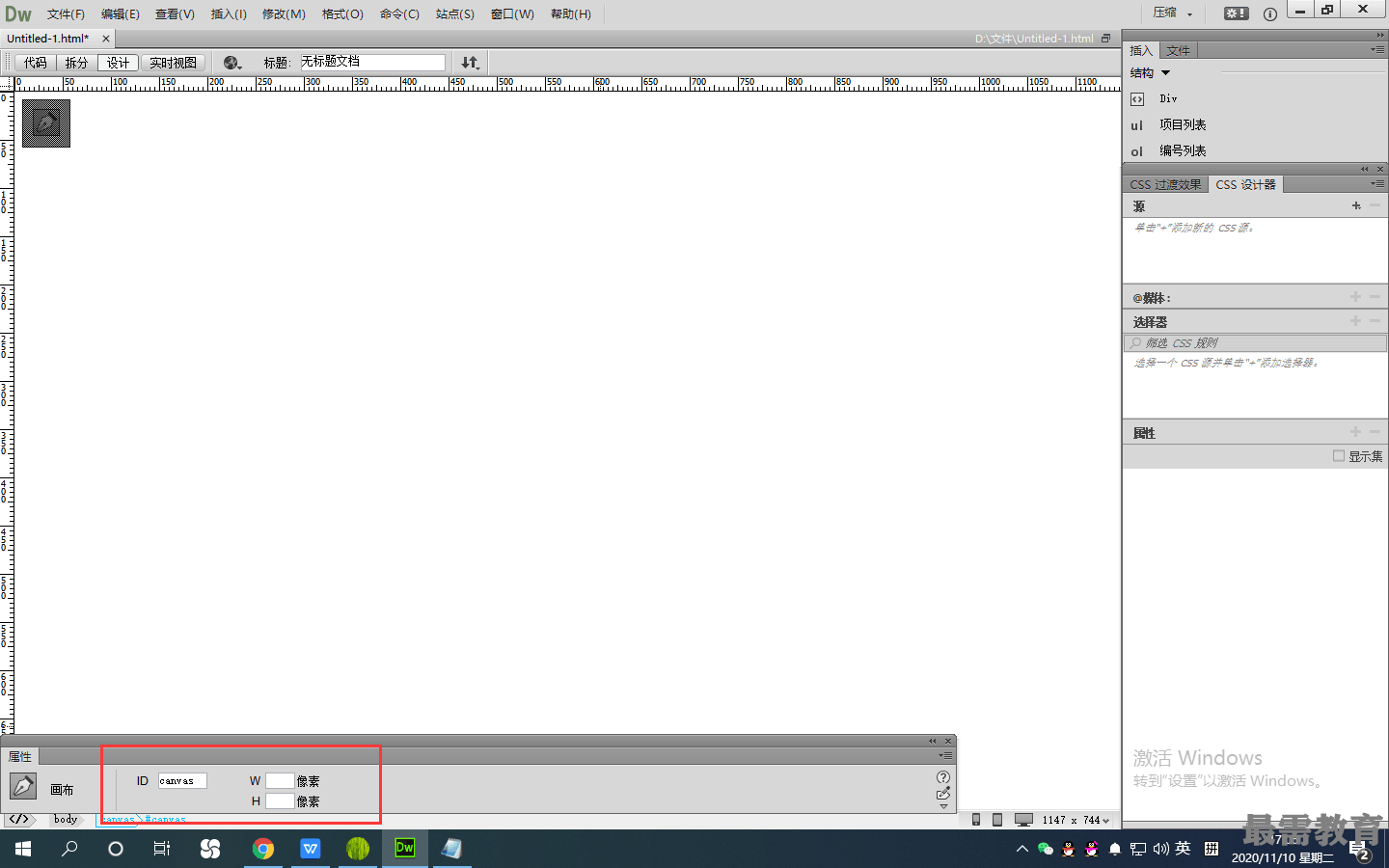1389x868 pixels.
Task: Expand the properties panel bottom arrow
Action: [x=943, y=806]
